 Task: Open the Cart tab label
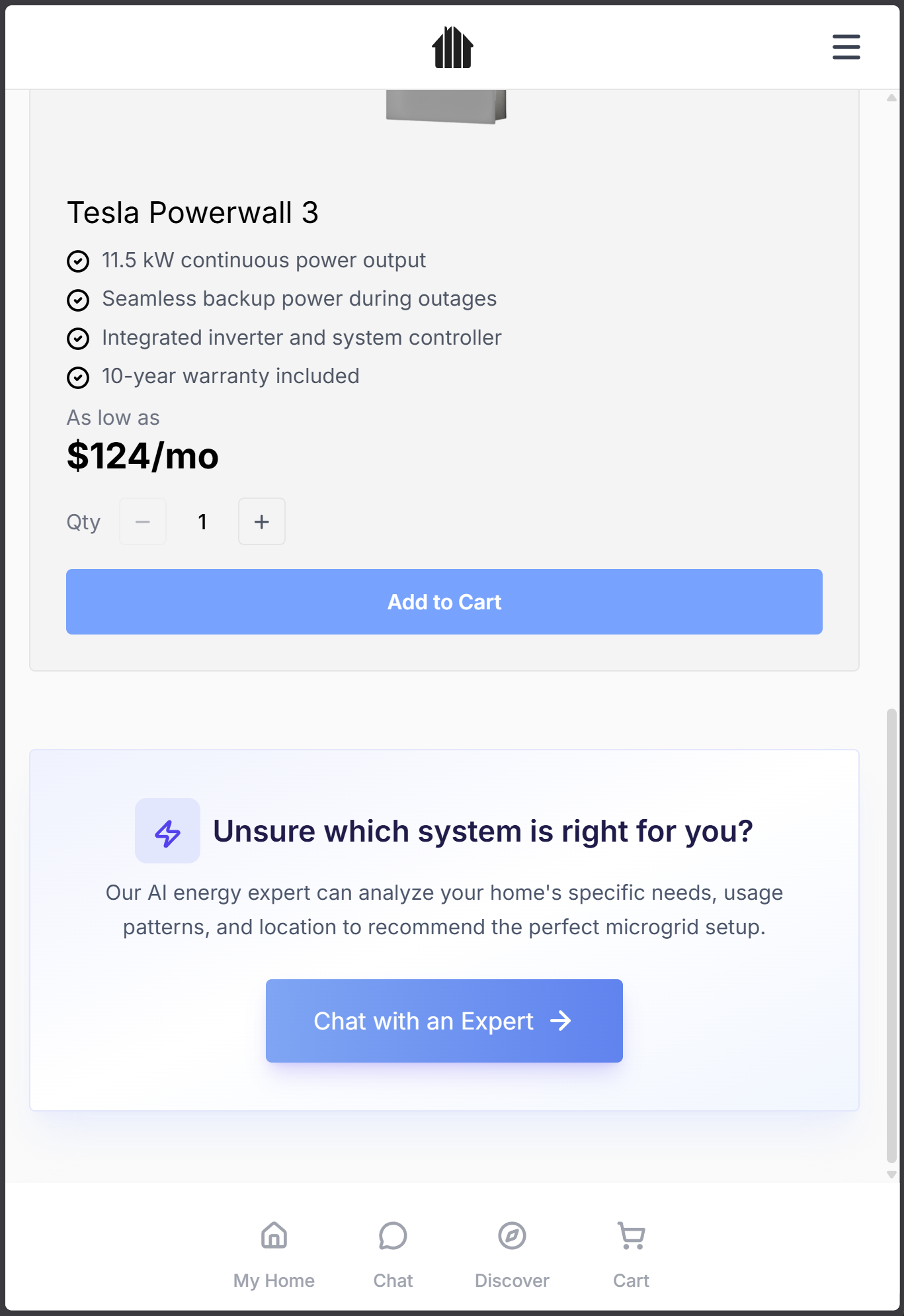tap(631, 1280)
